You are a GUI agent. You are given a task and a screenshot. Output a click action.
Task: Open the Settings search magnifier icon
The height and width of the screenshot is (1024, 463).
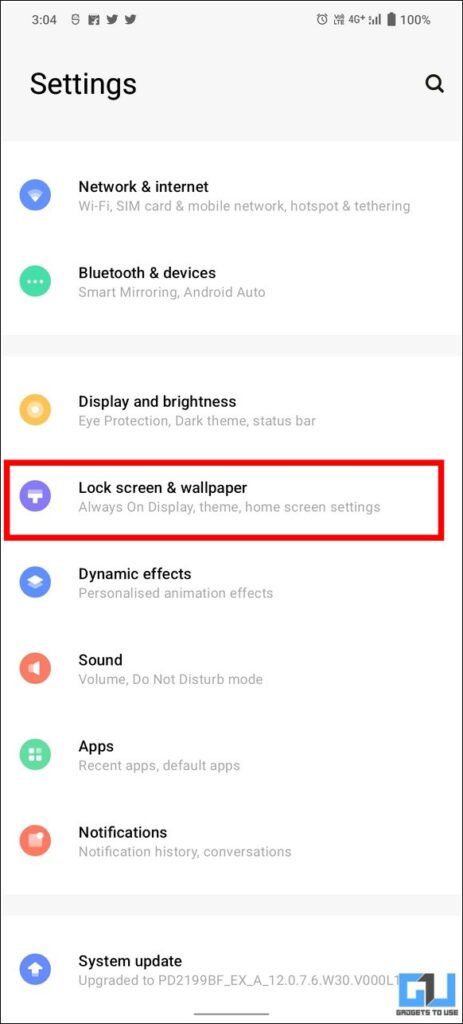click(x=434, y=84)
